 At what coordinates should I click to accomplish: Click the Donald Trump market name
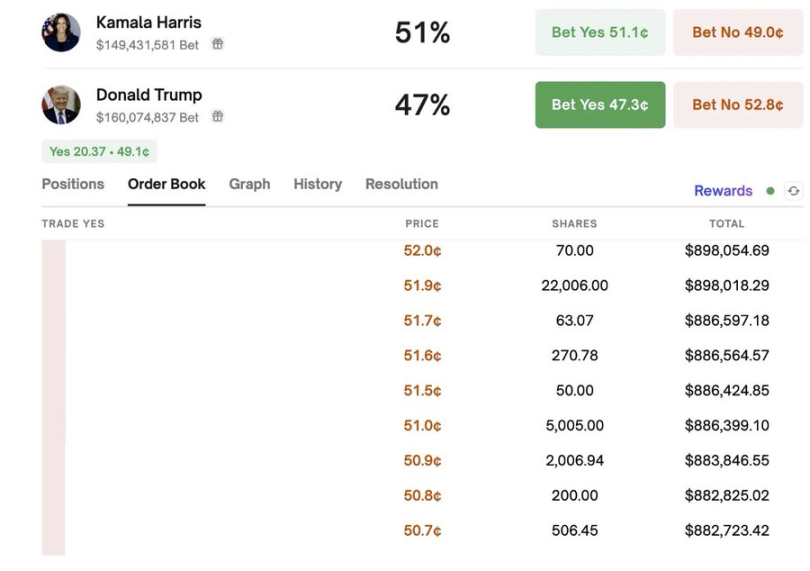pos(149,95)
